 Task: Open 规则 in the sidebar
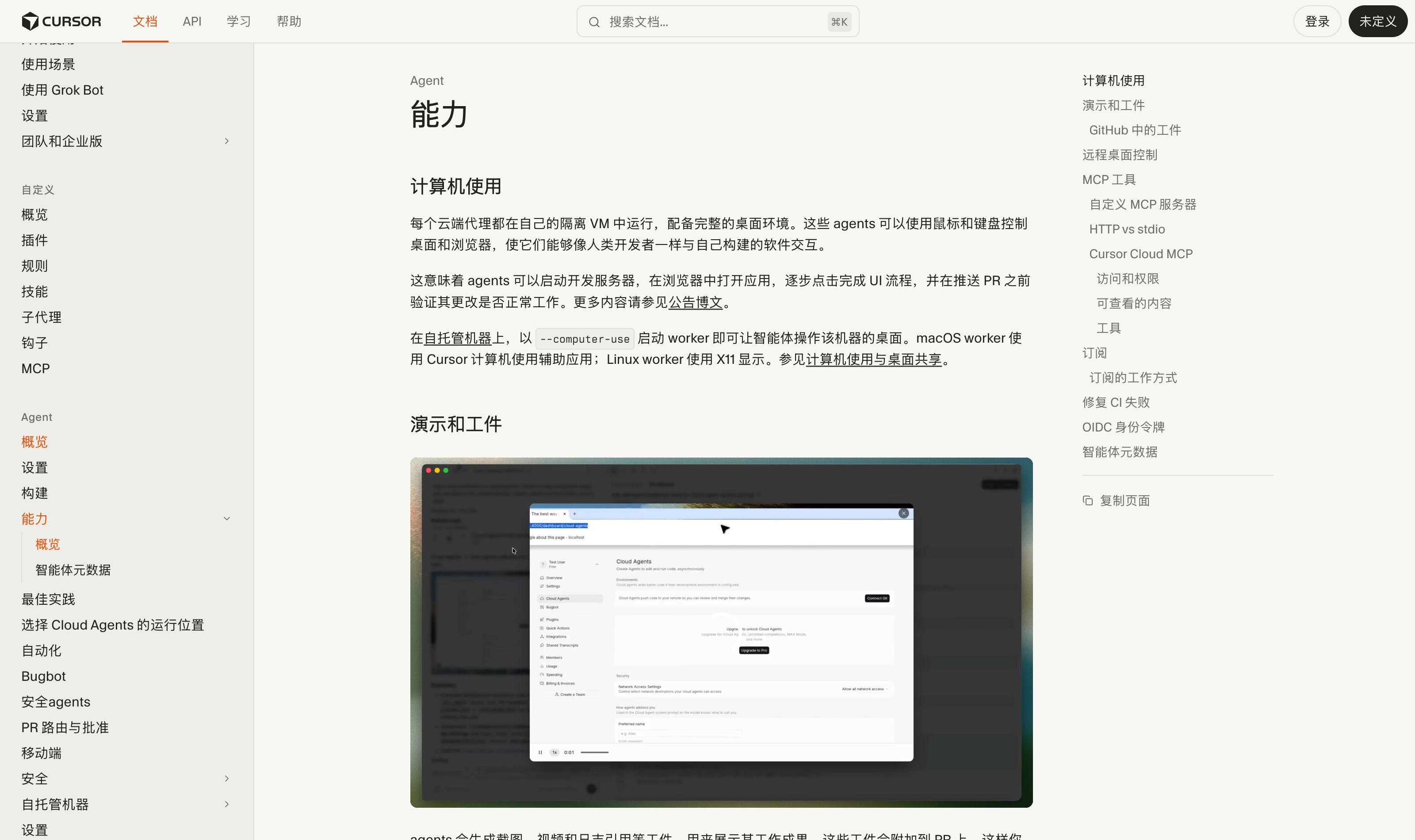click(x=34, y=266)
